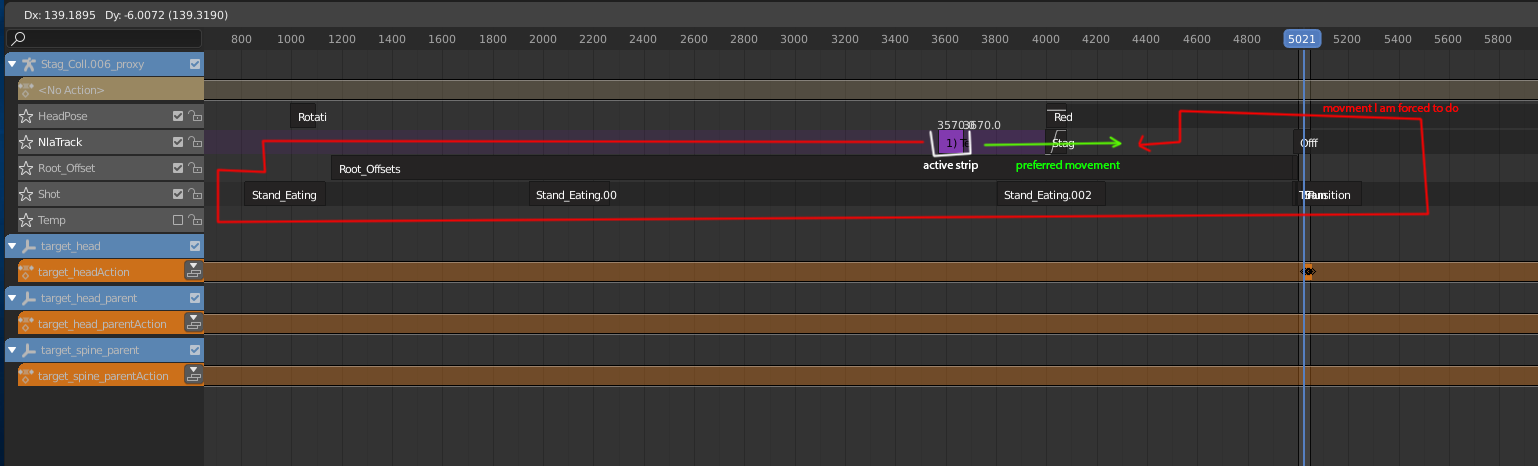
Task: Mute the Root_Offset track via its checkbox
Action: click(x=178, y=168)
